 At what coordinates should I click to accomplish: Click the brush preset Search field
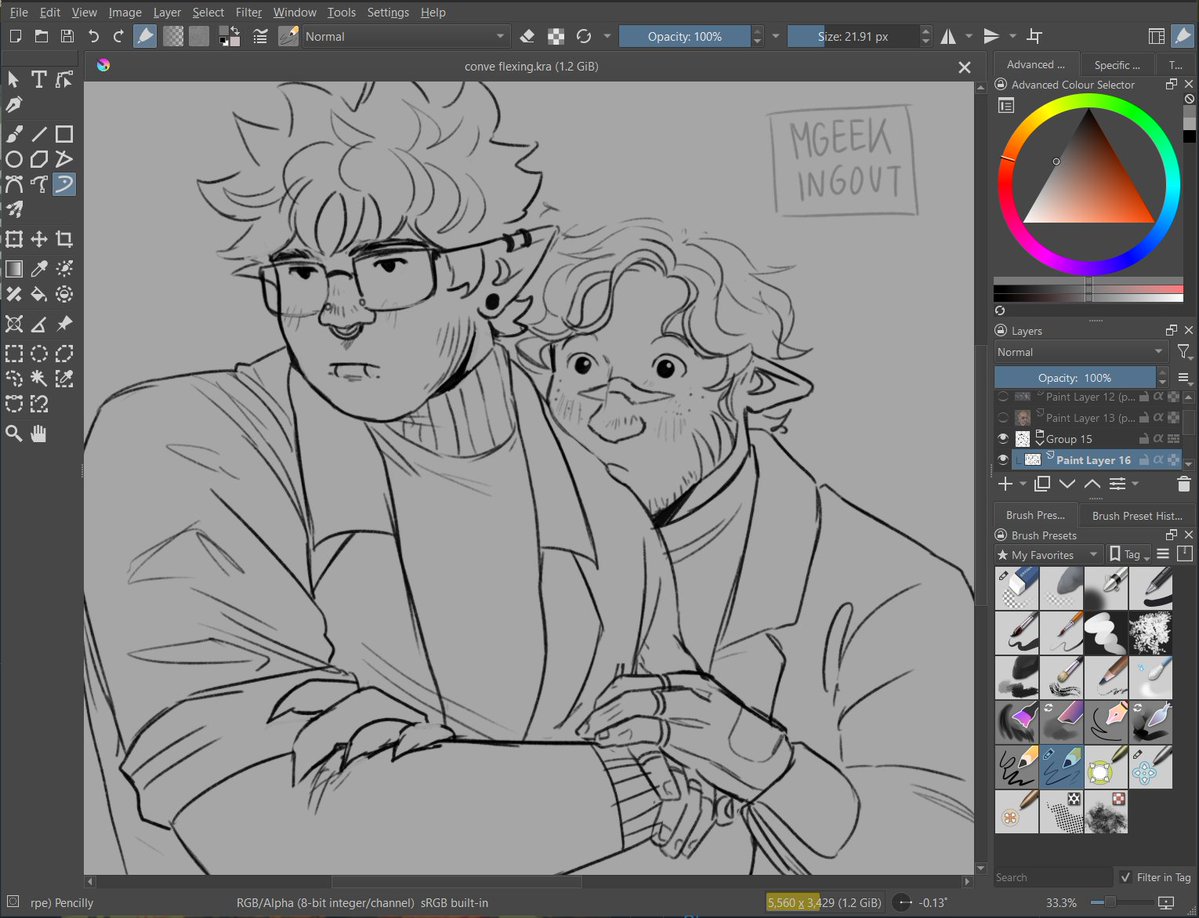coord(1053,877)
